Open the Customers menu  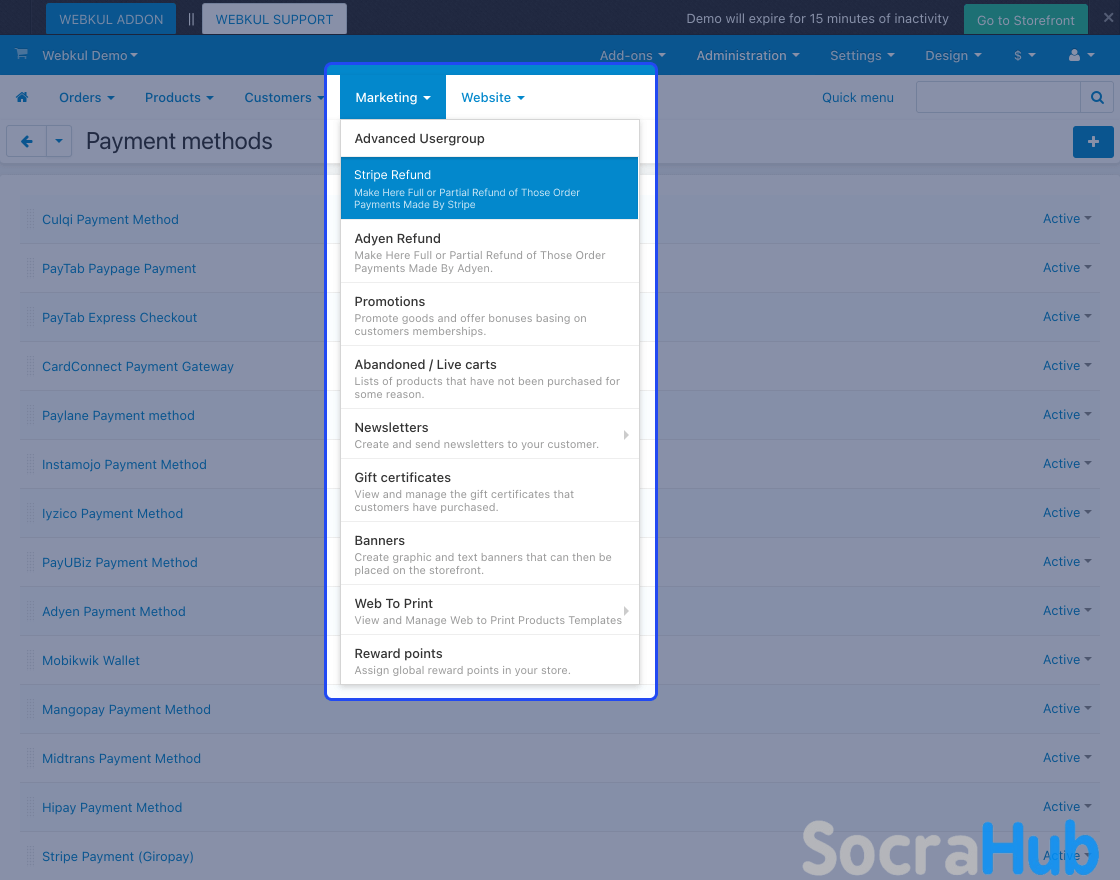point(284,97)
